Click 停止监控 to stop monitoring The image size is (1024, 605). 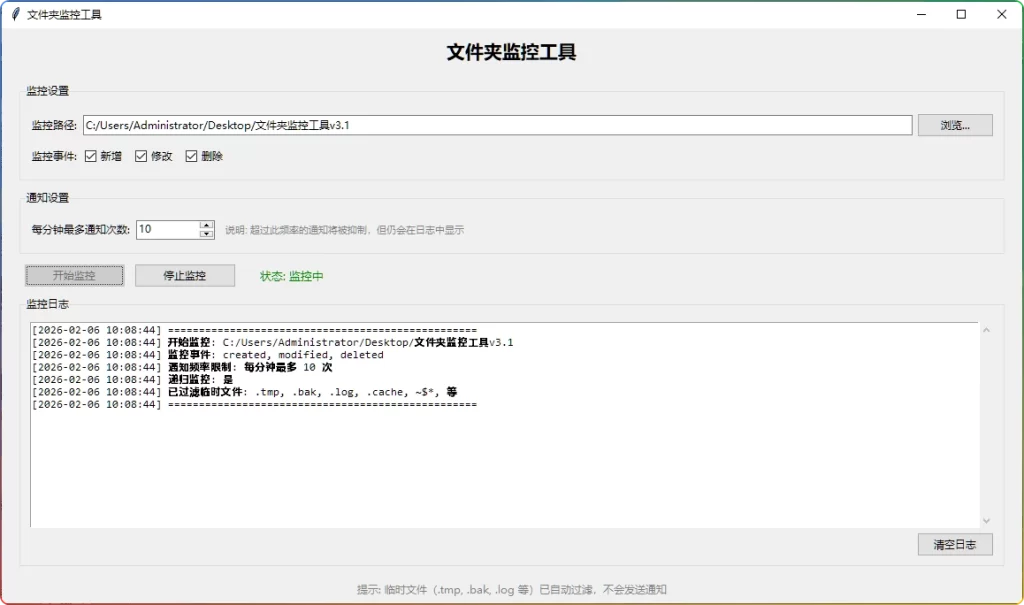click(x=184, y=275)
